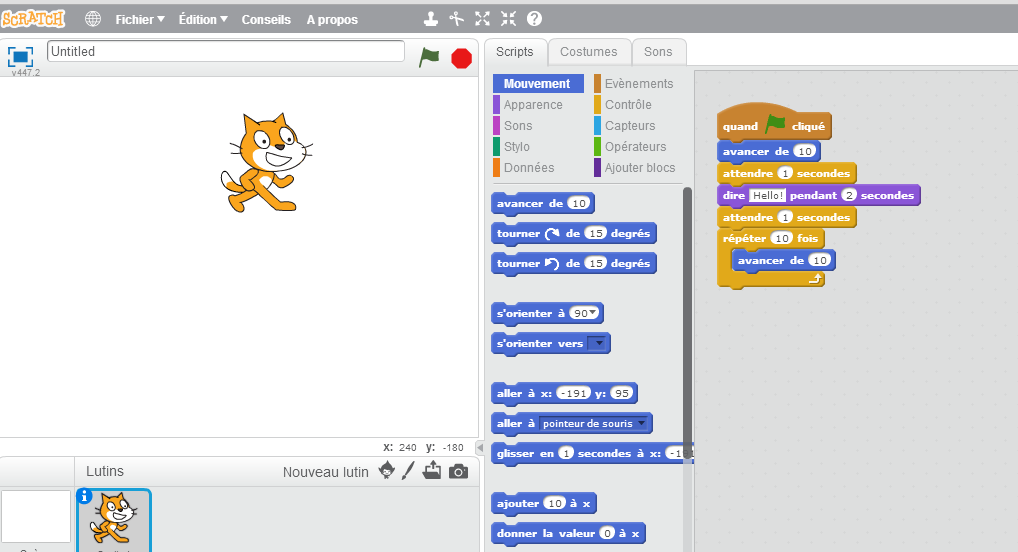Select the cat sprite thumbnail

point(114,520)
